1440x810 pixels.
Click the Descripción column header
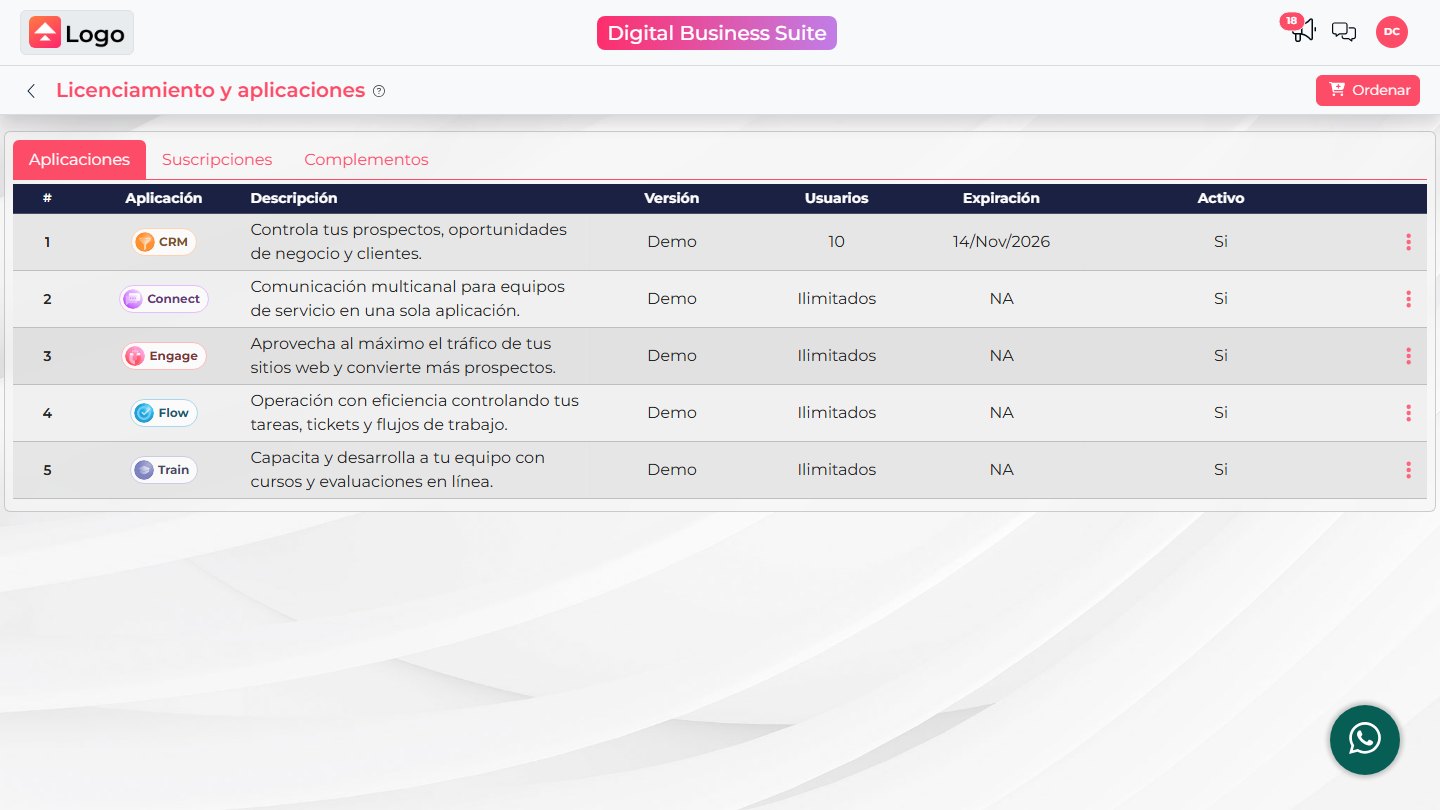(294, 198)
